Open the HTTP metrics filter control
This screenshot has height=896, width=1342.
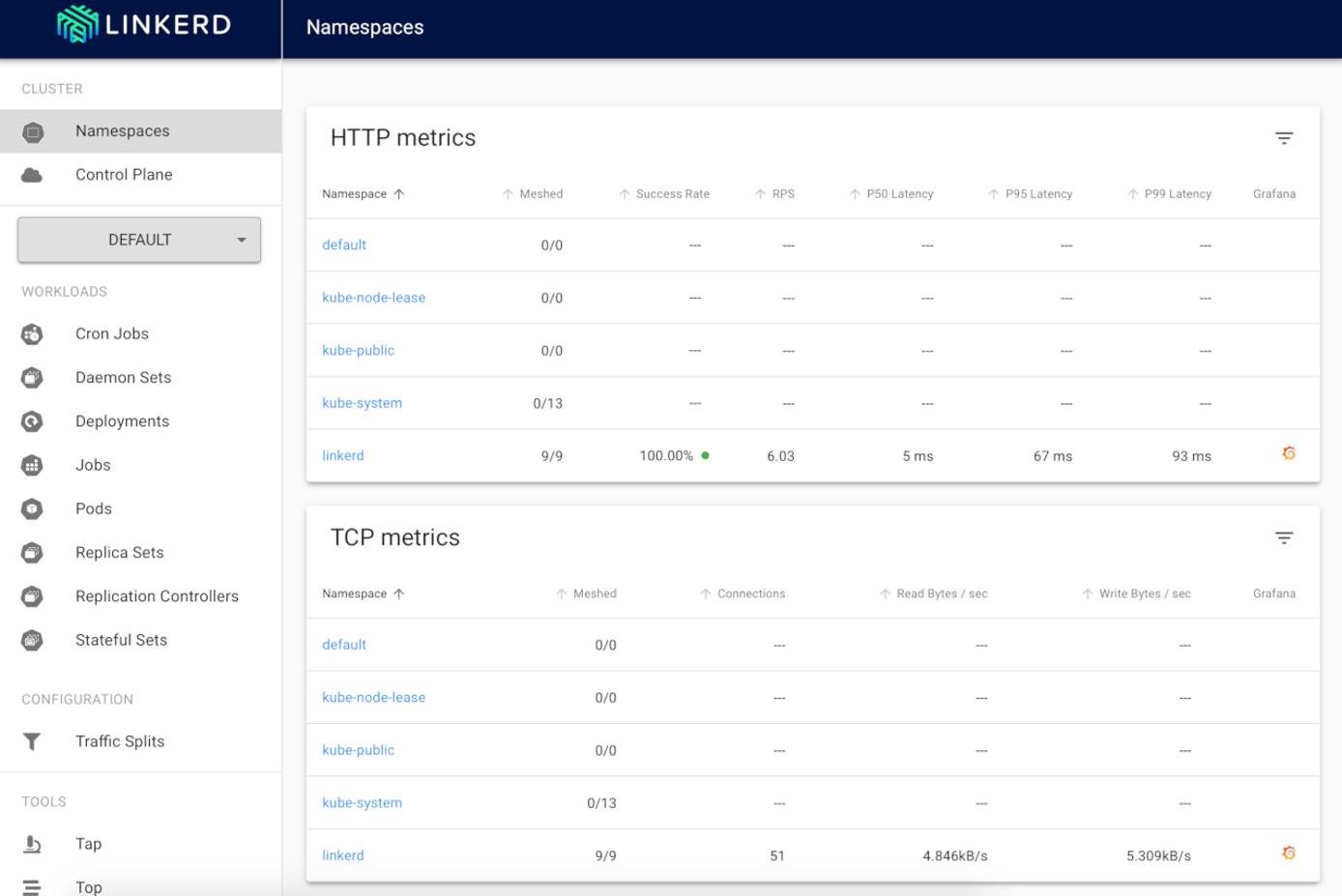coord(1284,138)
